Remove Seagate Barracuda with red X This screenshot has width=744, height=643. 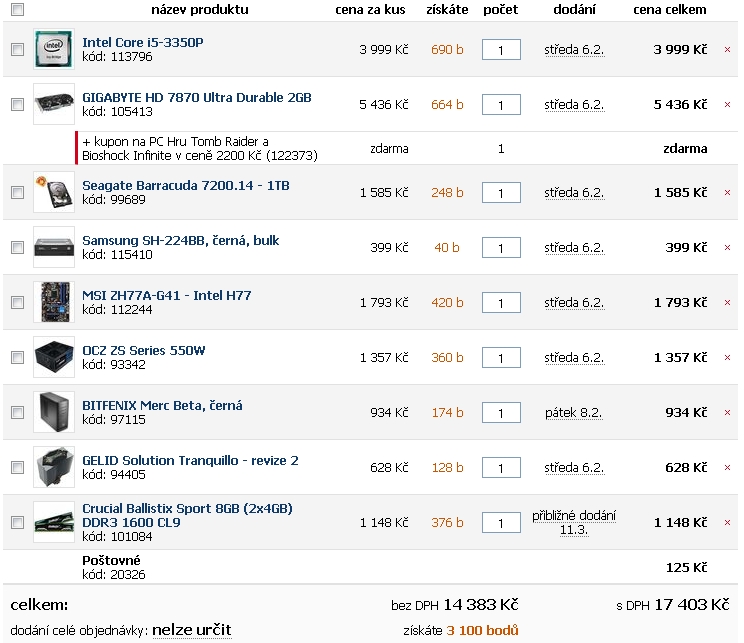727,193
